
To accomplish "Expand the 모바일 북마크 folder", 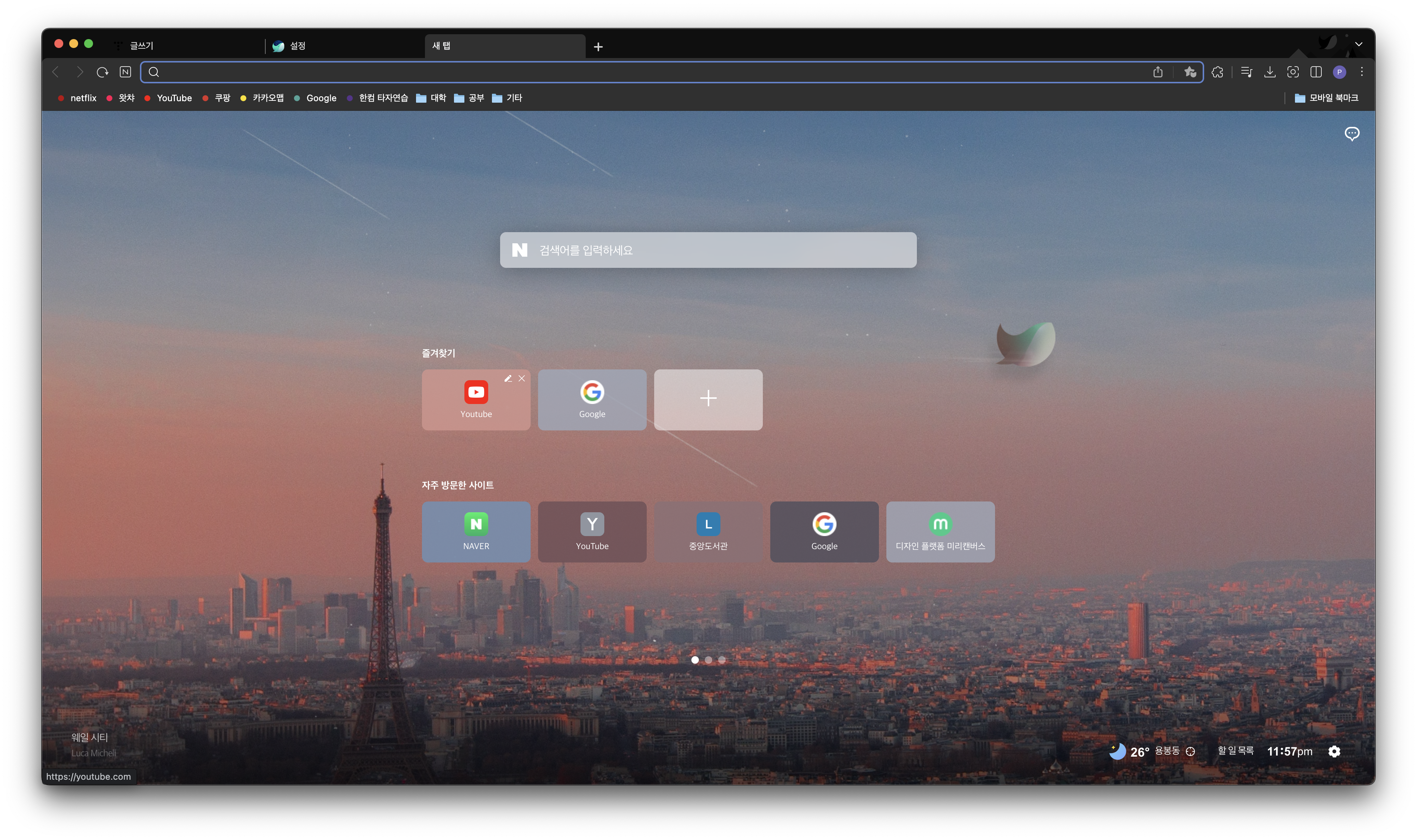I will 1326,98.
